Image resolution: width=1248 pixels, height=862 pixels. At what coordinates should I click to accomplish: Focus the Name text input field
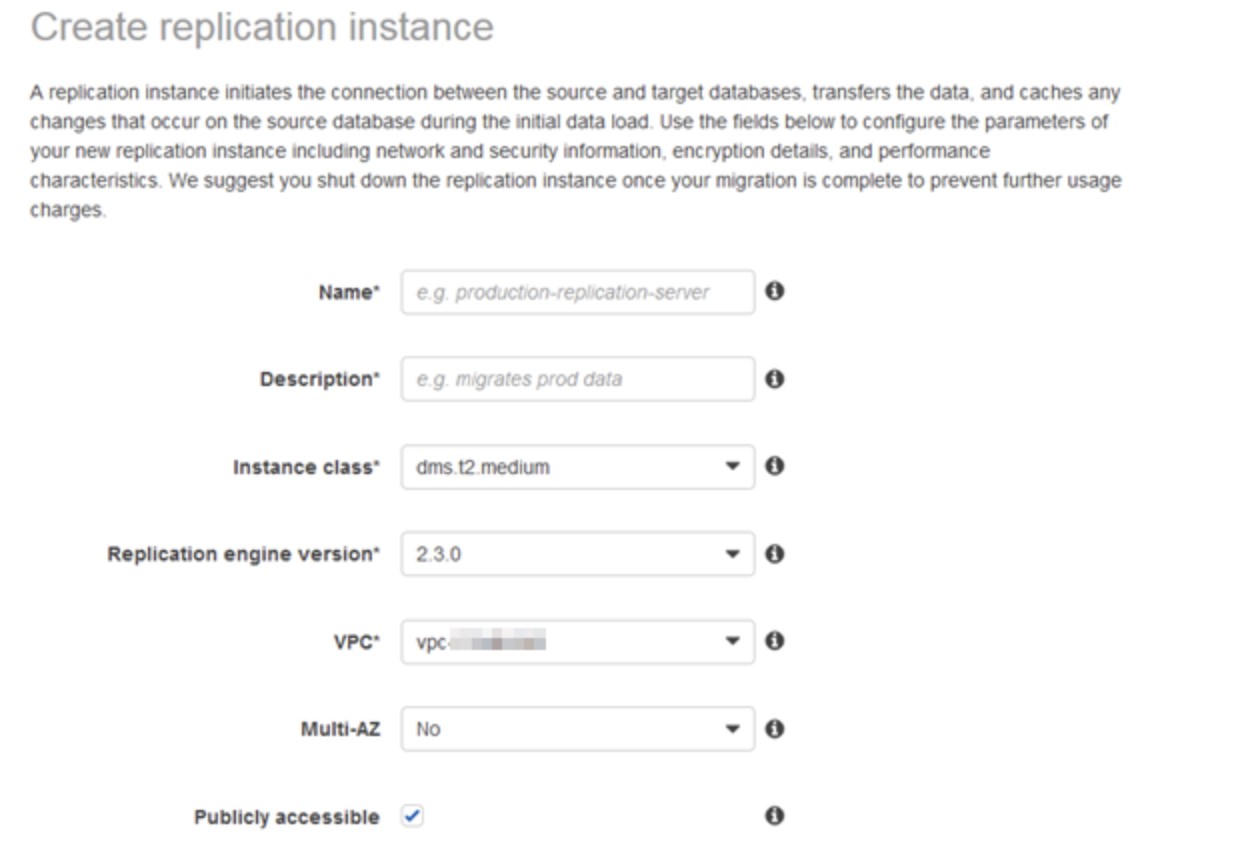click(x=577, y=292)
